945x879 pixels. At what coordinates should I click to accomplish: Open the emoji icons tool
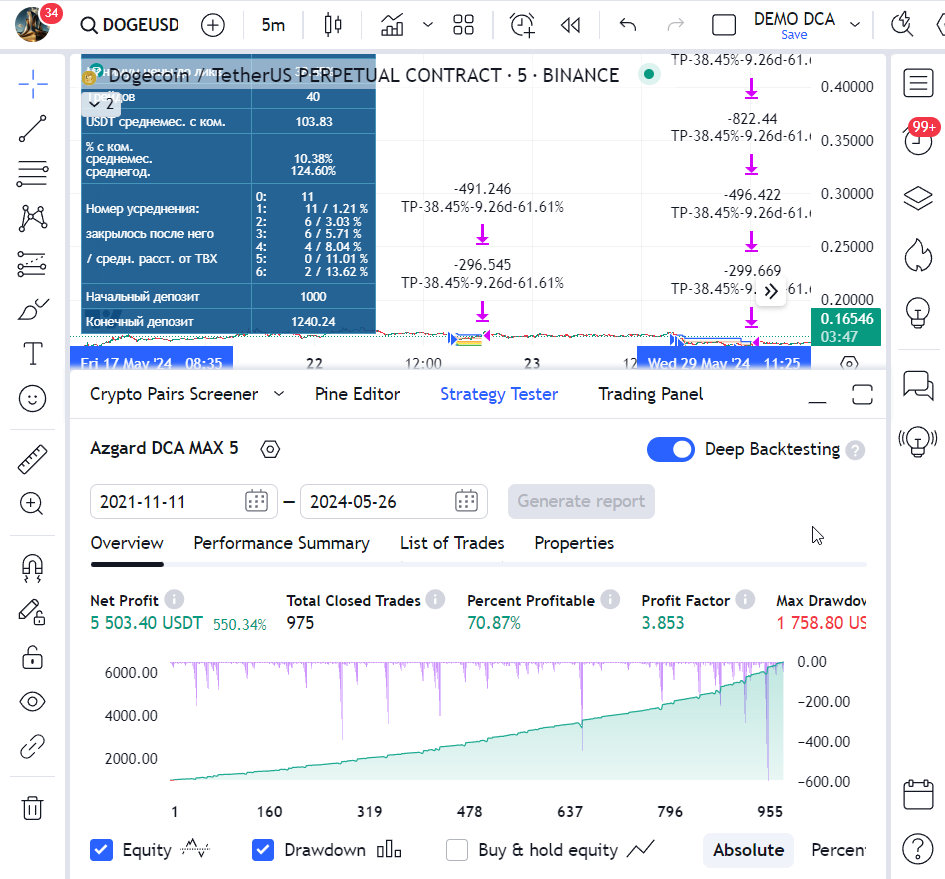point(33,399)
